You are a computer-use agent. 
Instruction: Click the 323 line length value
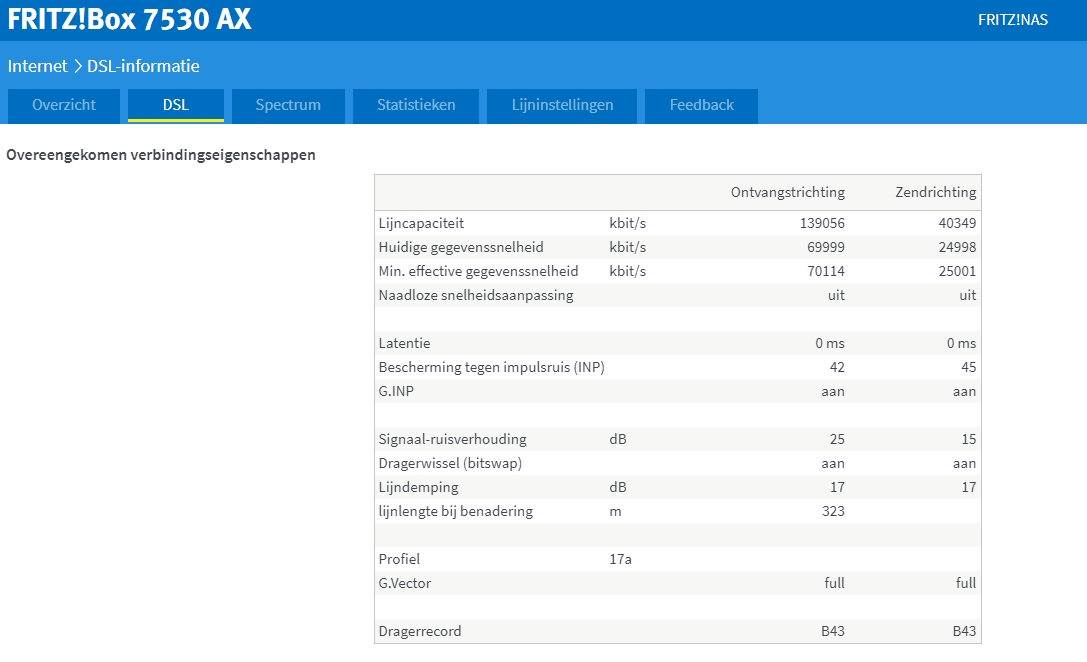pos(830,511)
